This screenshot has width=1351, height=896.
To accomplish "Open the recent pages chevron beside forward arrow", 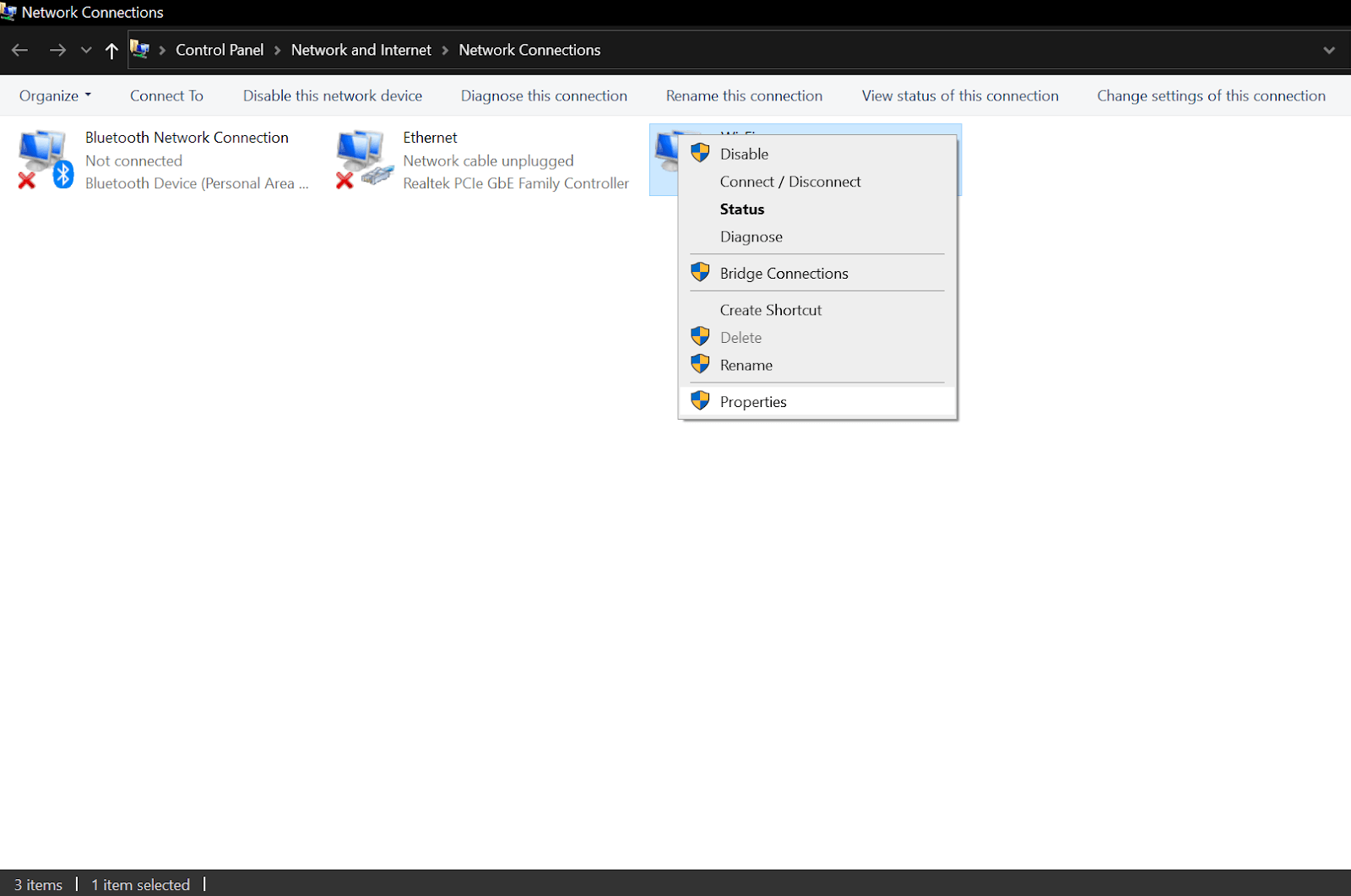I will click(x=85, y=50).
